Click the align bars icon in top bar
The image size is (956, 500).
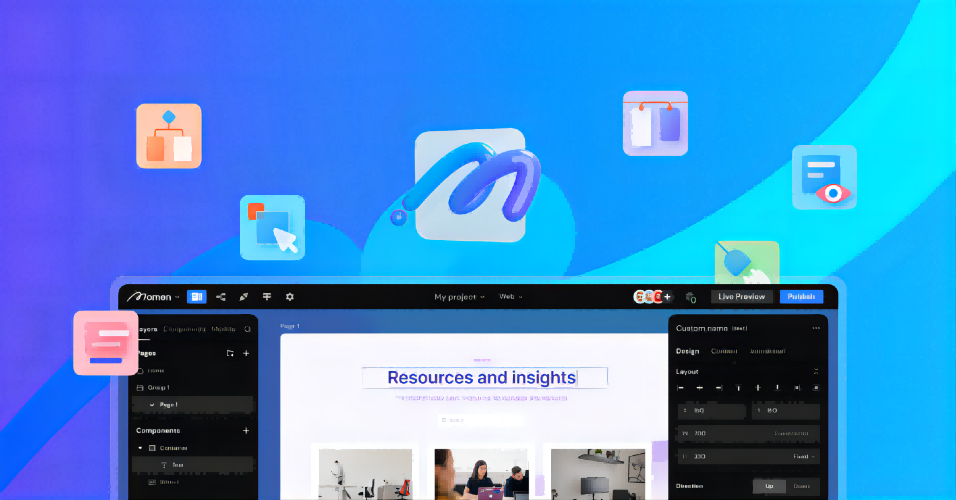tap(266, 297)
